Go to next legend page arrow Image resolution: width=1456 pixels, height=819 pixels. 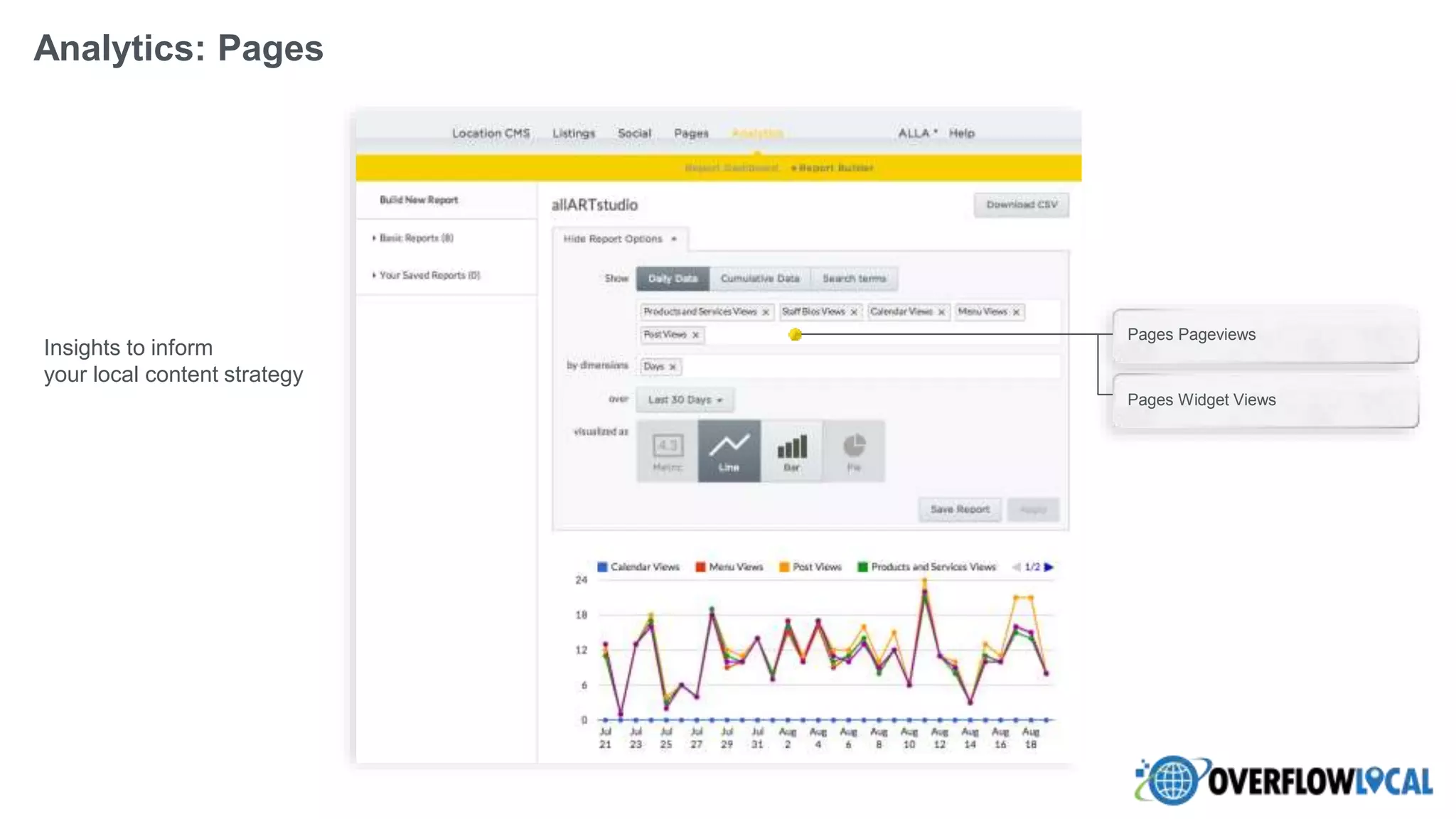[x=1049, y=567]
